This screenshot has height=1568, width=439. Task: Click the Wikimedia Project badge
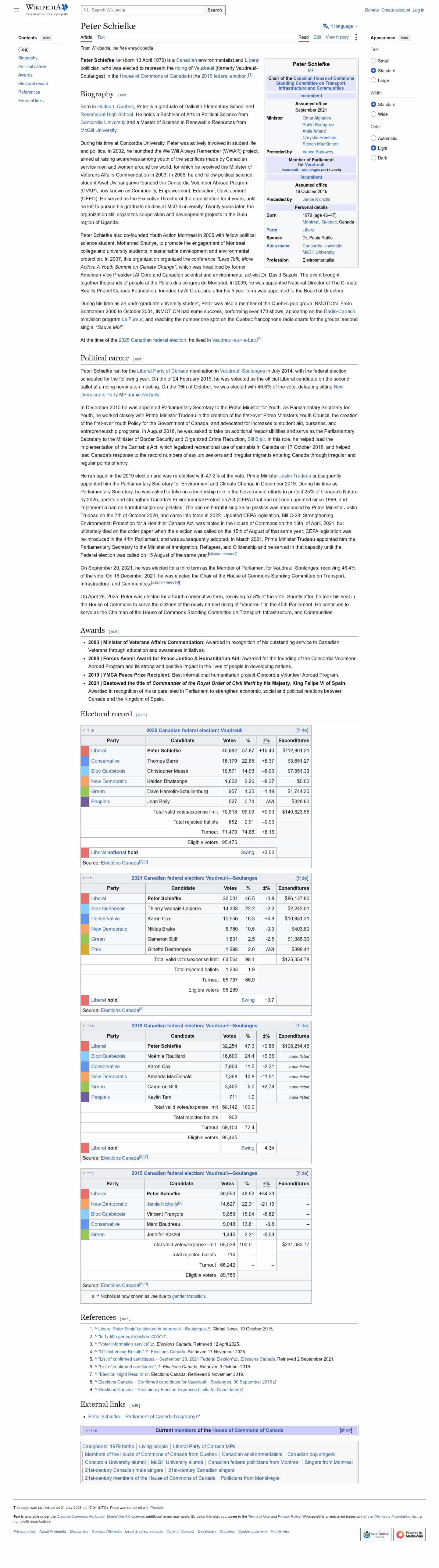click(x=376, y=1534)
